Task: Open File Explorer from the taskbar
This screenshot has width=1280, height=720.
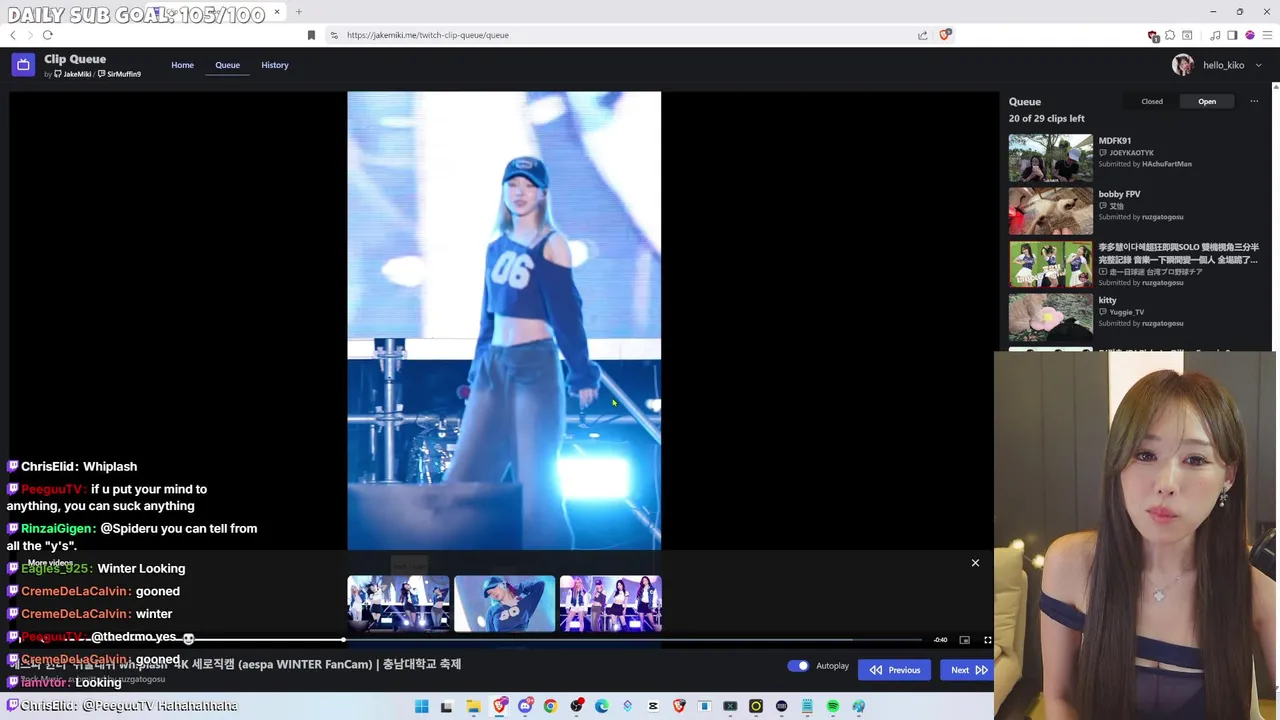Action: click(x=473, y=706)
